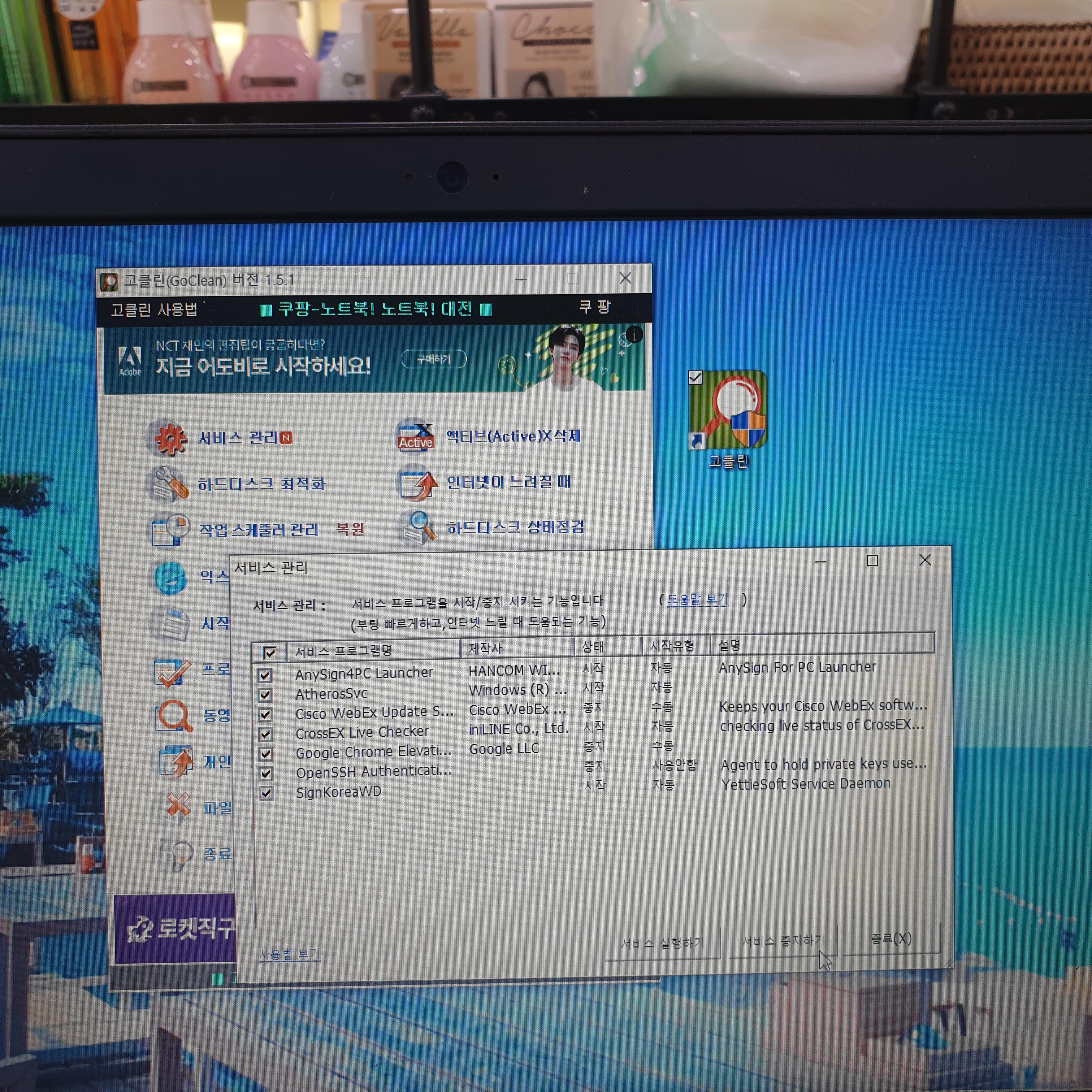
Task: Open the 도움말 보기 link
Action: click(697, 599)
